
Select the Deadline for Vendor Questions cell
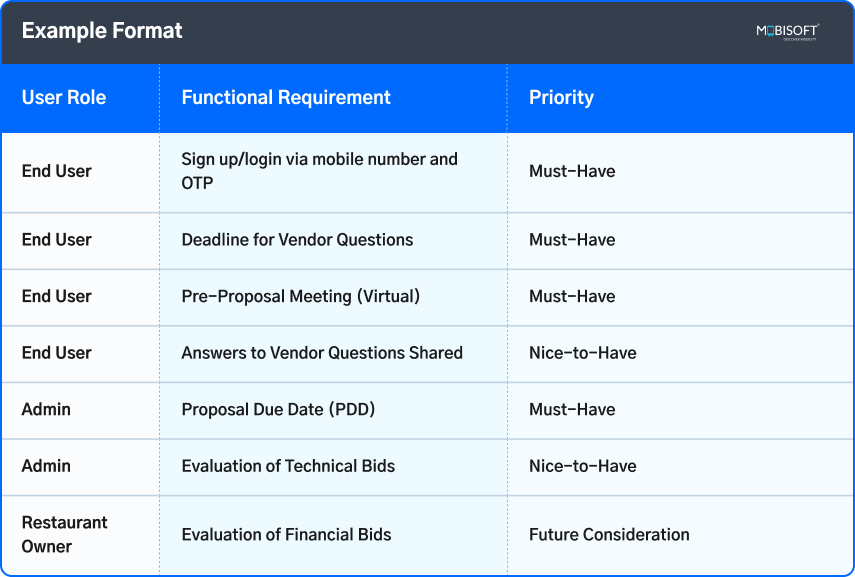[x=297, y=240]
